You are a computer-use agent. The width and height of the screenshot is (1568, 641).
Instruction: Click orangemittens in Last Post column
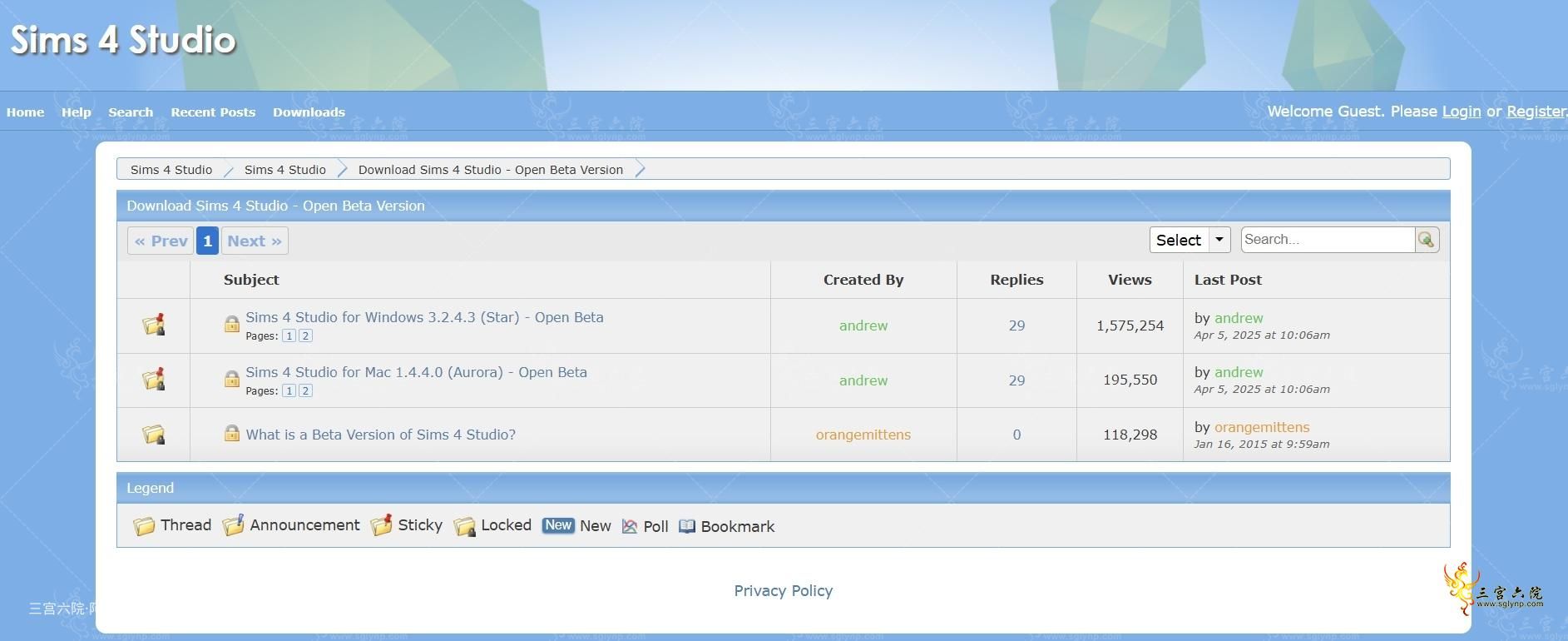pyautogui.click(x=1262, y=427)
